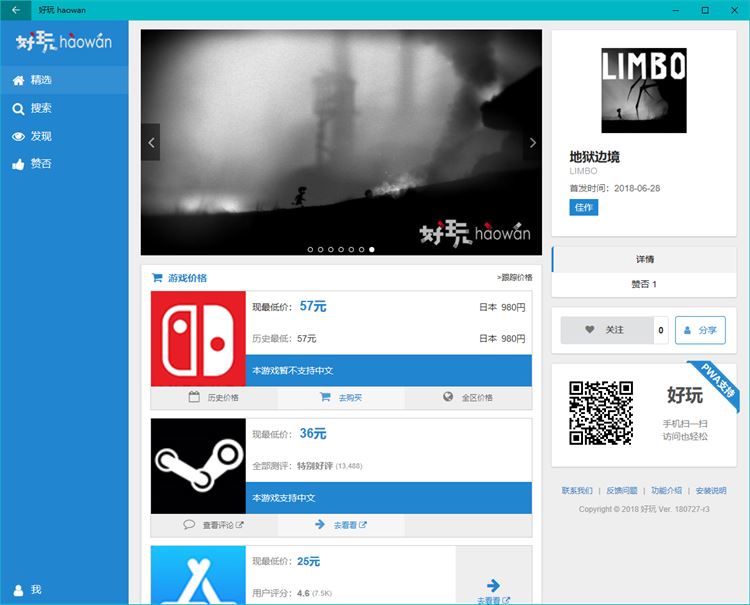Open 查看评论 under the Steam price
This screenshot has height=605, width=750.
point(214,525)
